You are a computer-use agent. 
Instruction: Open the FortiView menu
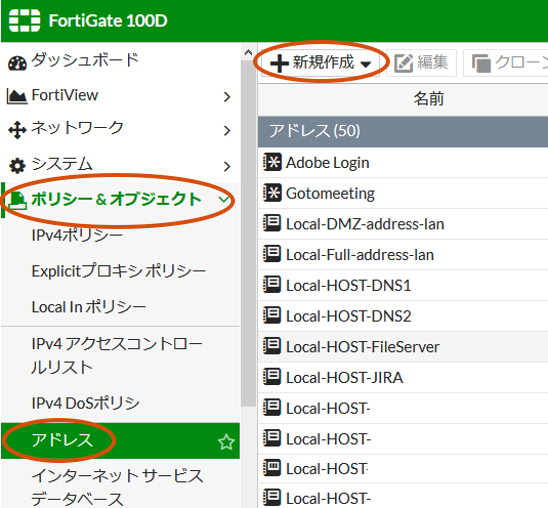(x=120, y=95)
